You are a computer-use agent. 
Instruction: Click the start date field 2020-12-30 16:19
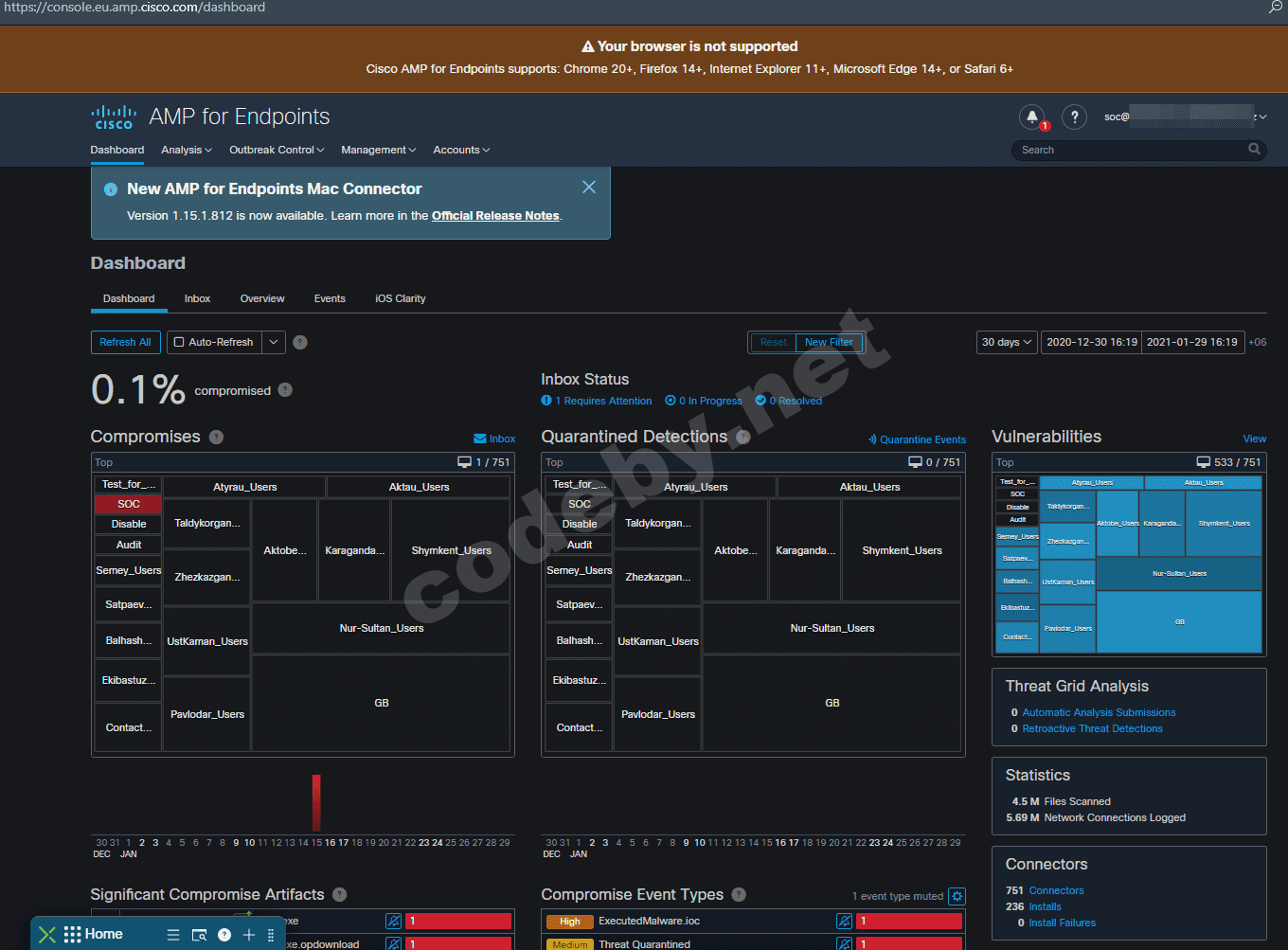(x=1091, y=342)
